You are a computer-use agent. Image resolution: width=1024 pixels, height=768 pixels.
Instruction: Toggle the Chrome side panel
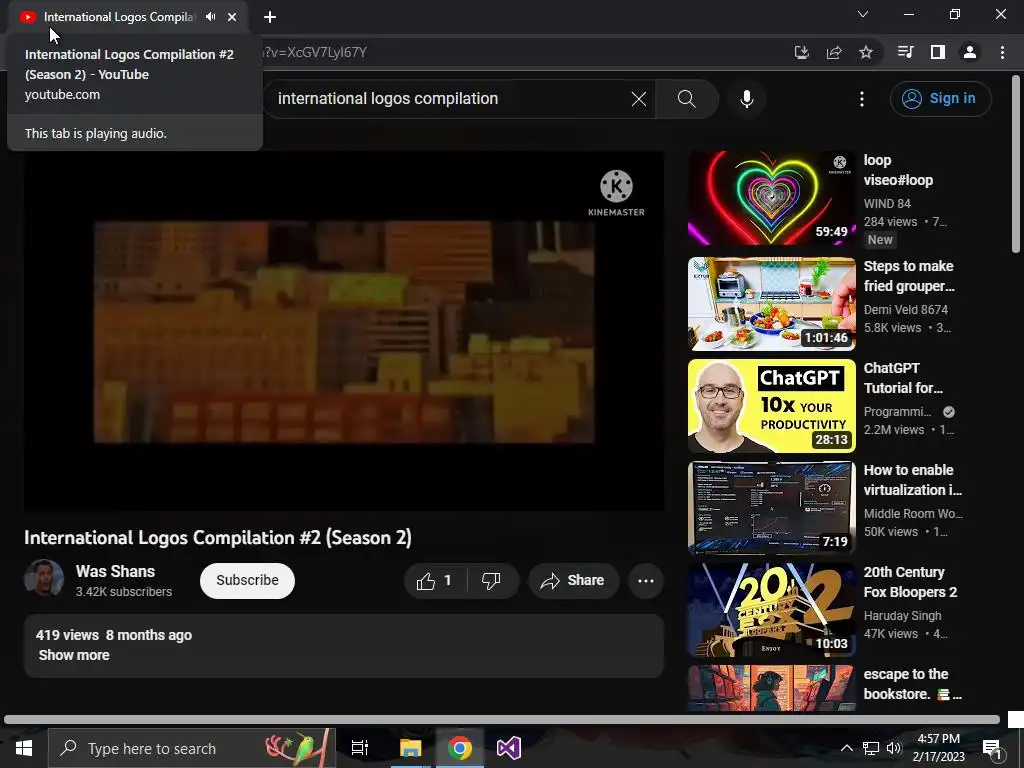click(x=938, y=52)
